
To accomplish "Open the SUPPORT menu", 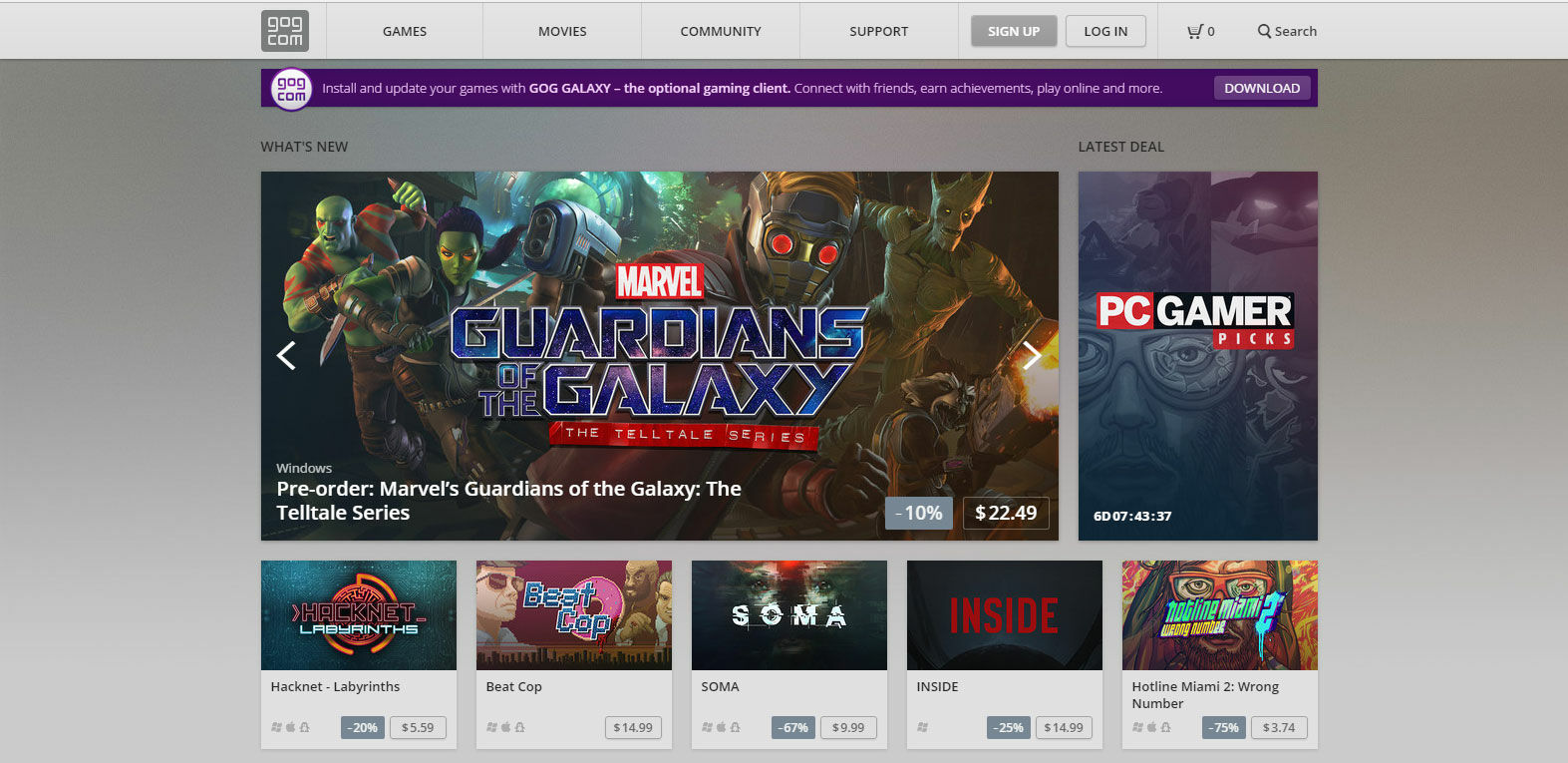I will pos(879,31).
